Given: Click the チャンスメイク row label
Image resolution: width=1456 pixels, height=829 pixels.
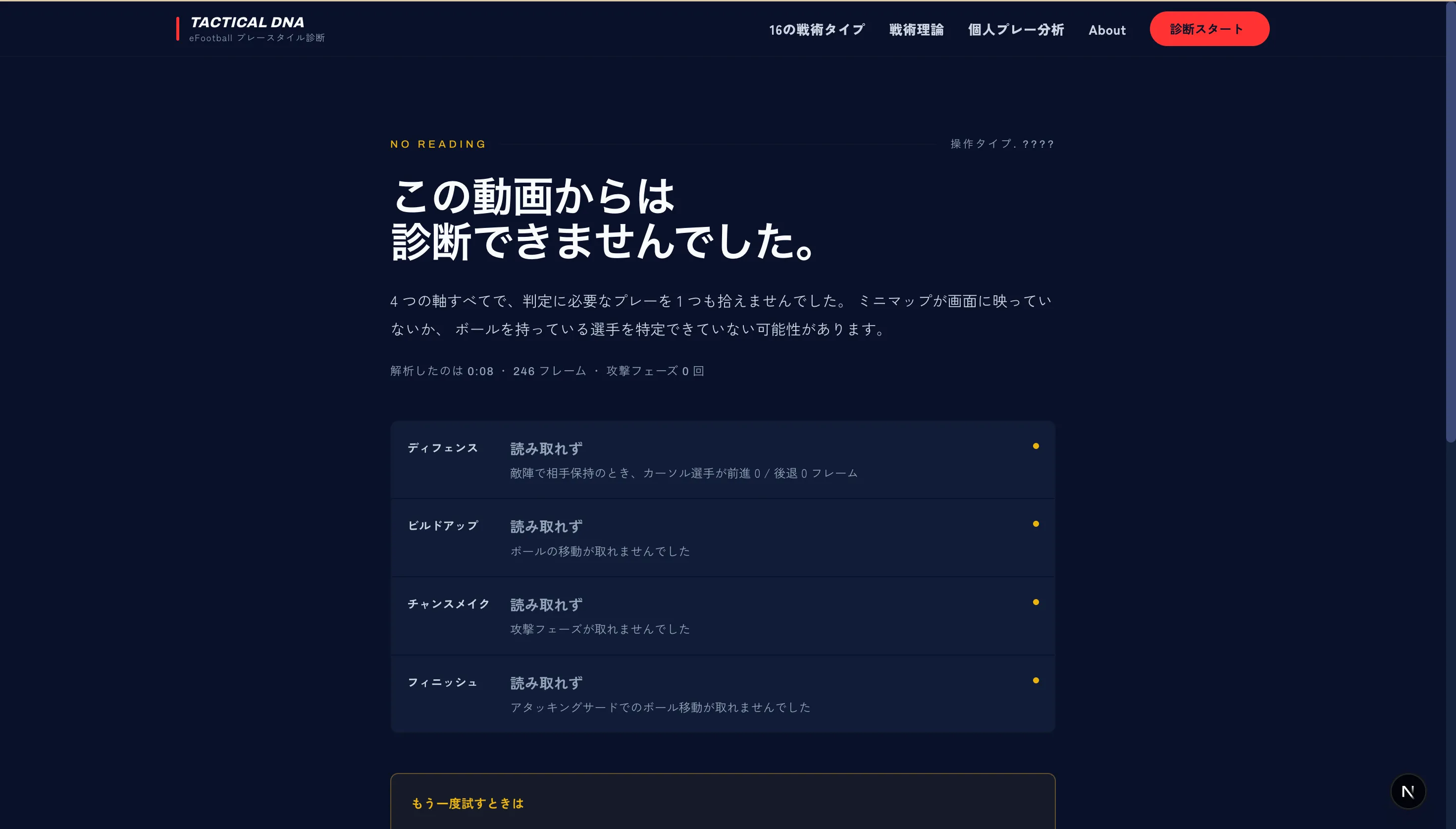Looking at the screenshot, I should pos(448,604).
